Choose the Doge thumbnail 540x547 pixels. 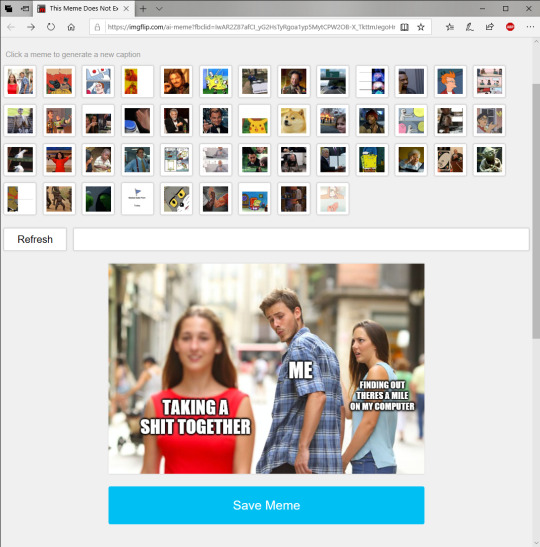(294, 120)
